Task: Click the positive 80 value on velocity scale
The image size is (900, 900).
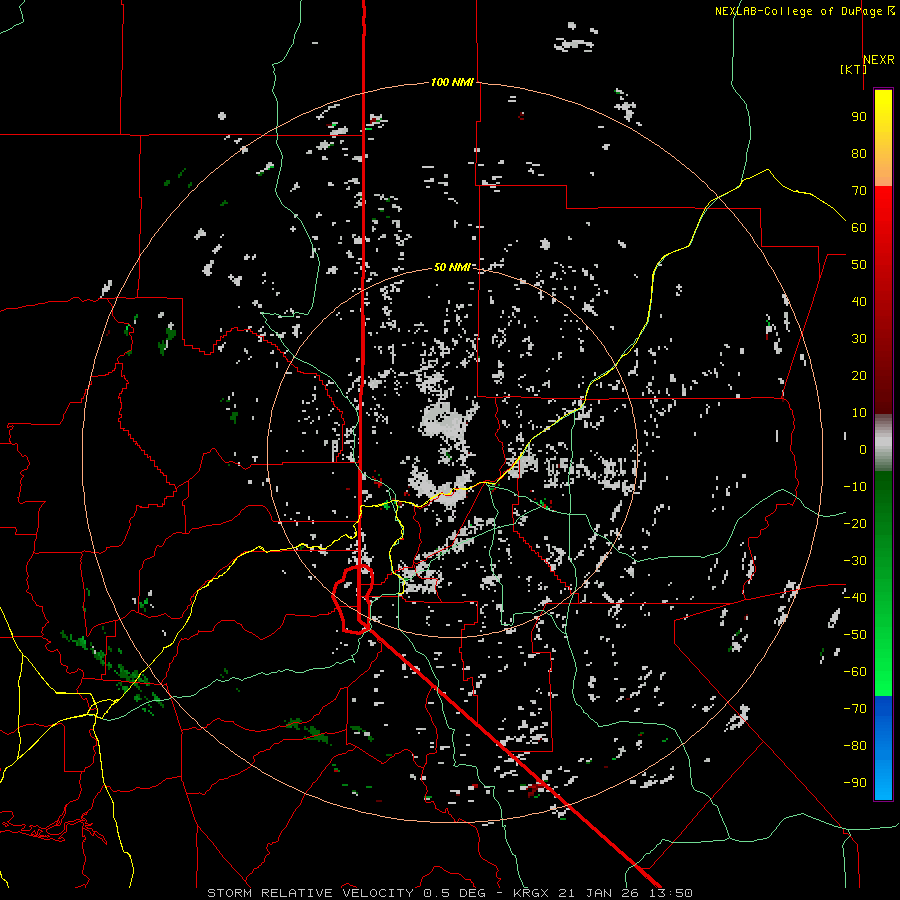Action: (859, 153)
